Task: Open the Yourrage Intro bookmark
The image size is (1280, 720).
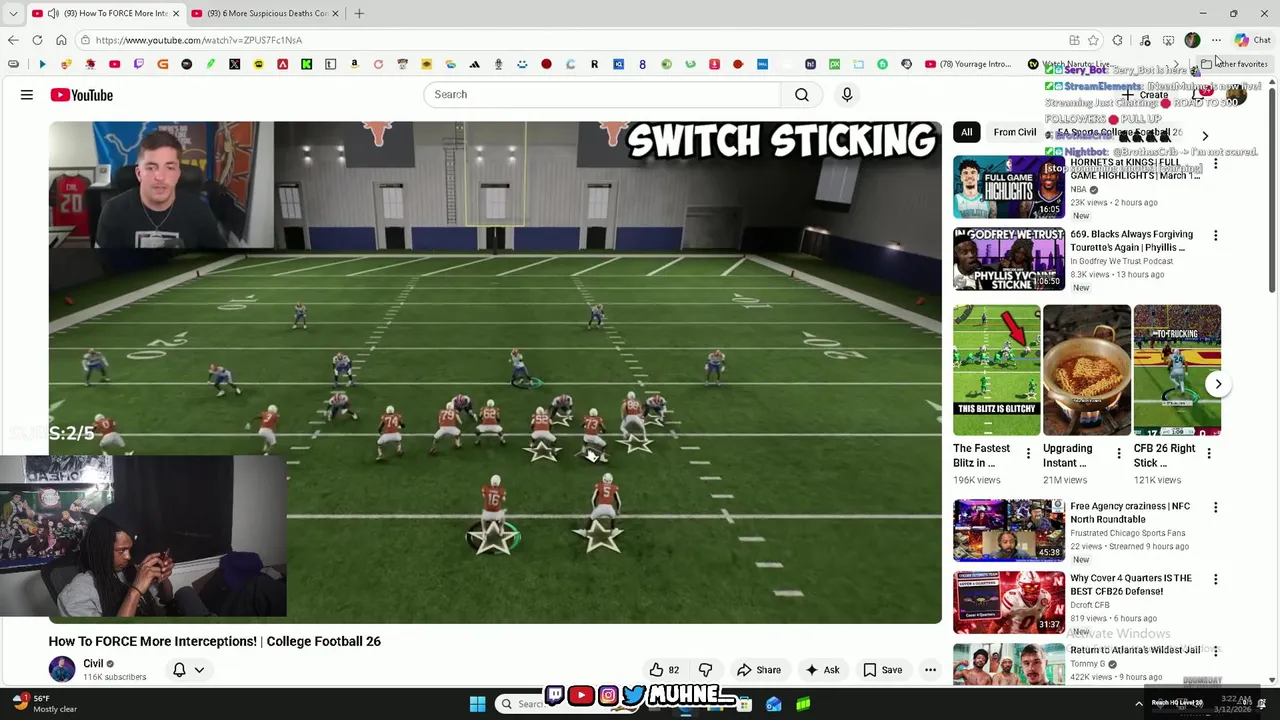Action: (968, 64)
